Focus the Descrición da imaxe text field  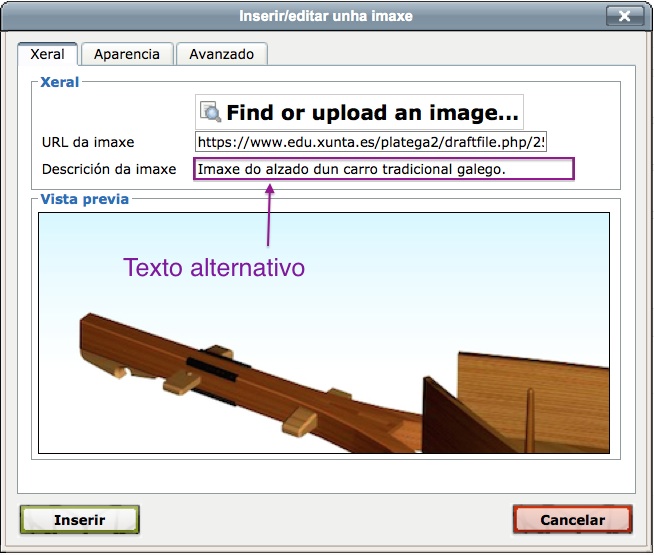(384, 169)
